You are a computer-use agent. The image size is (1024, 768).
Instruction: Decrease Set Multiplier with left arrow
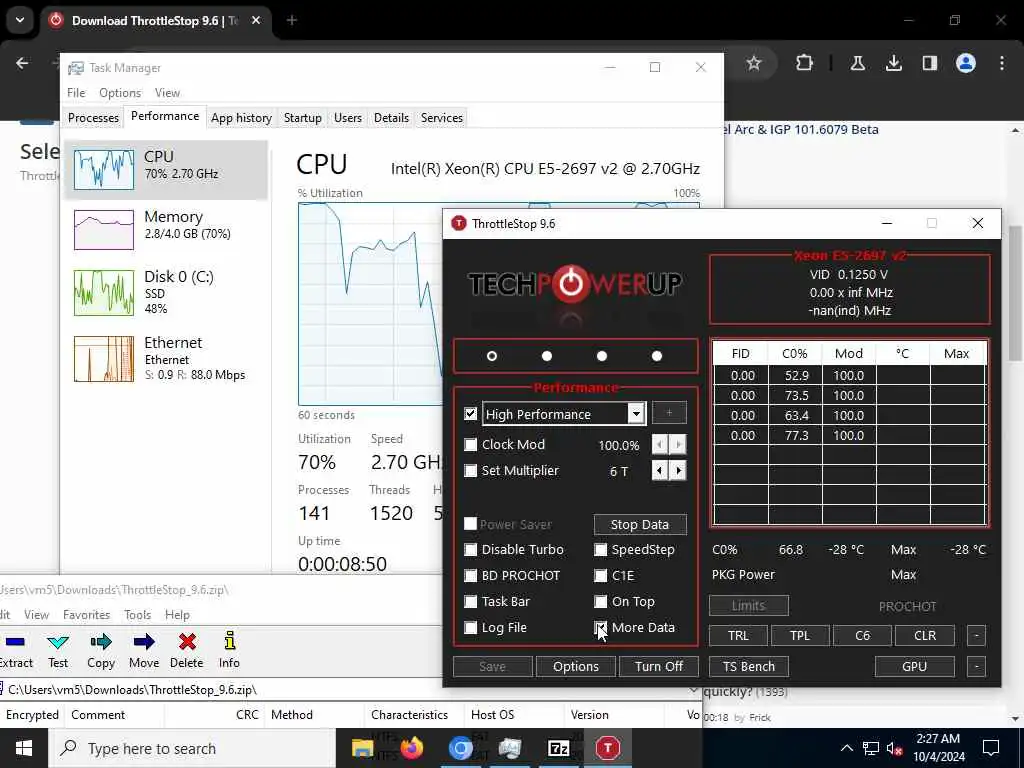point(660,470)
